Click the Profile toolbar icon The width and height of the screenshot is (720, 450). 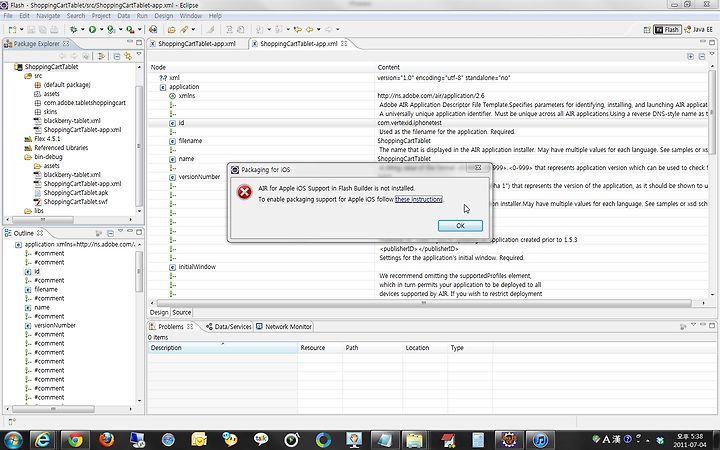(x=111, y=29)
